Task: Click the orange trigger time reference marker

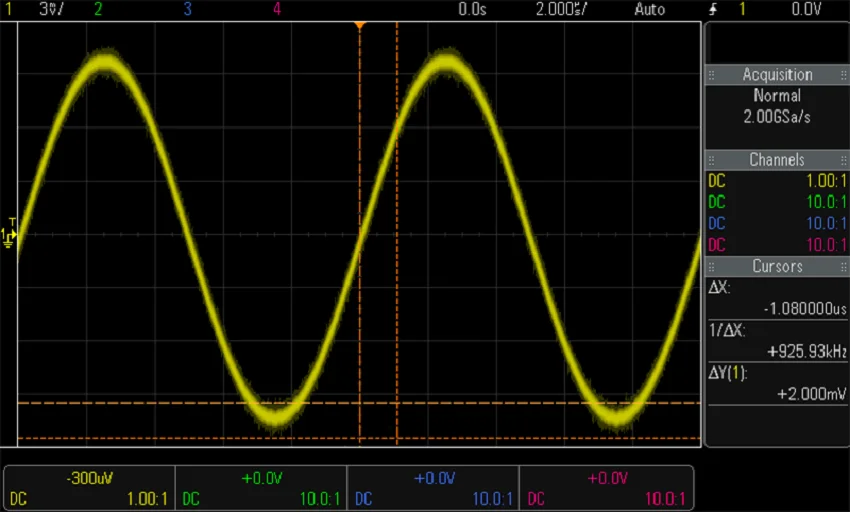Action: pyautogui.click(x=360, y=24)
